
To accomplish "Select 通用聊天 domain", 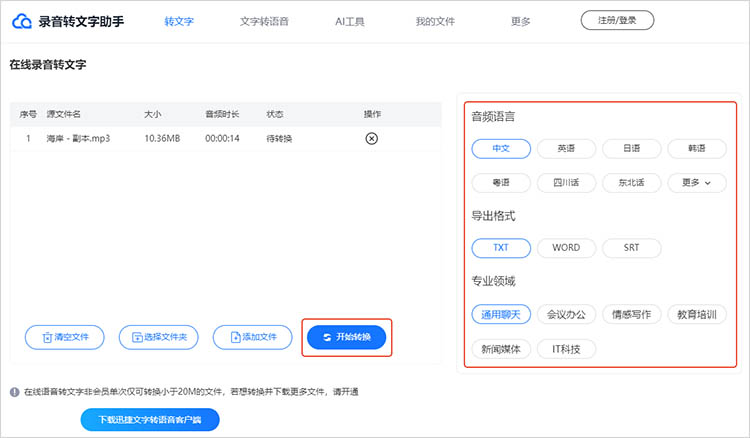I will 501,315.
